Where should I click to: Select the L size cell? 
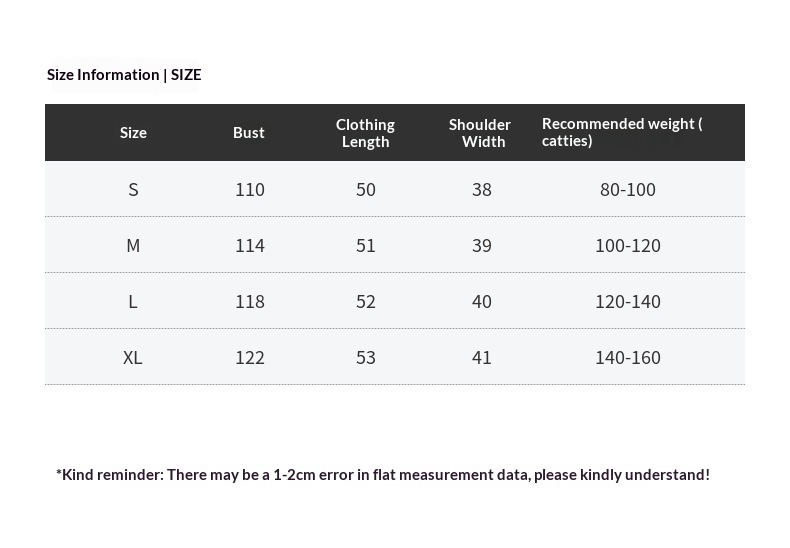pyautogui.click(x=133, y=301)
